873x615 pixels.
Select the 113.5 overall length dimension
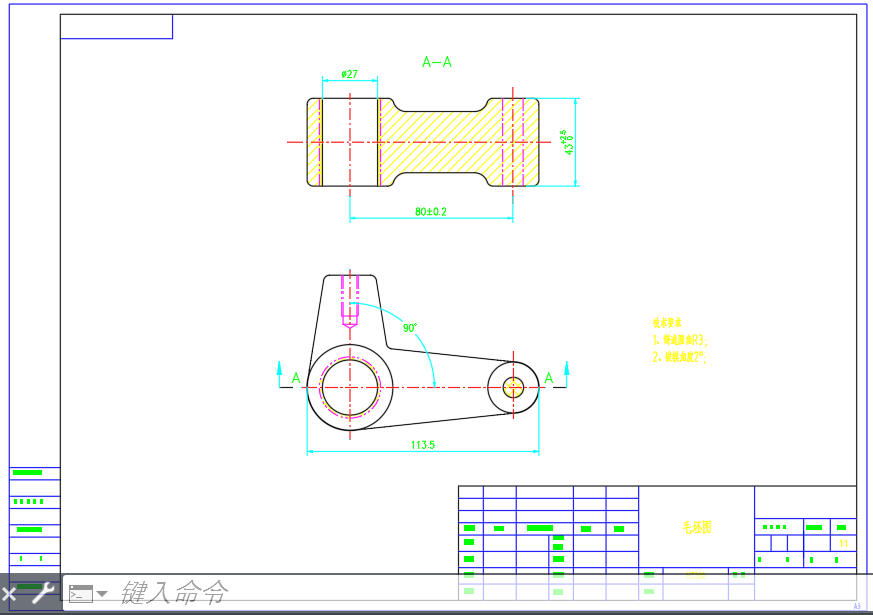tap(423, 445)
